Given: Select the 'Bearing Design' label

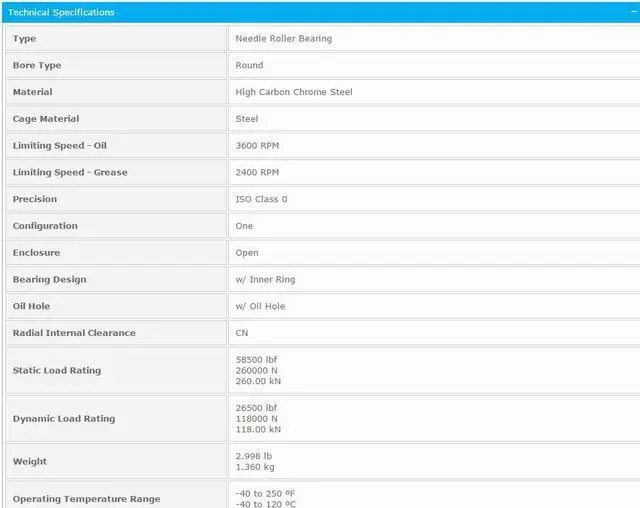Looking at the screenshot, I should pos(49,280).
